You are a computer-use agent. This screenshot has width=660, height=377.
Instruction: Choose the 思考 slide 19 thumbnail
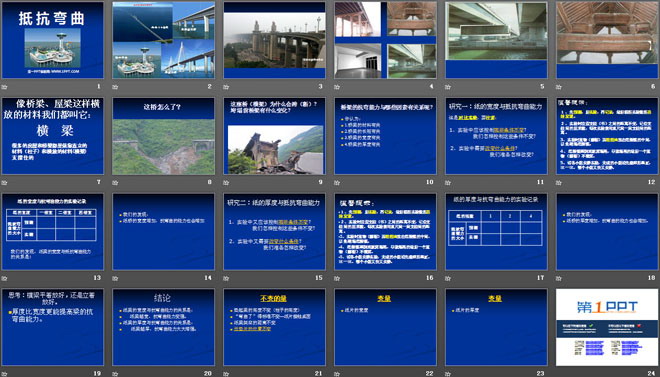click(x=53, y=327)
